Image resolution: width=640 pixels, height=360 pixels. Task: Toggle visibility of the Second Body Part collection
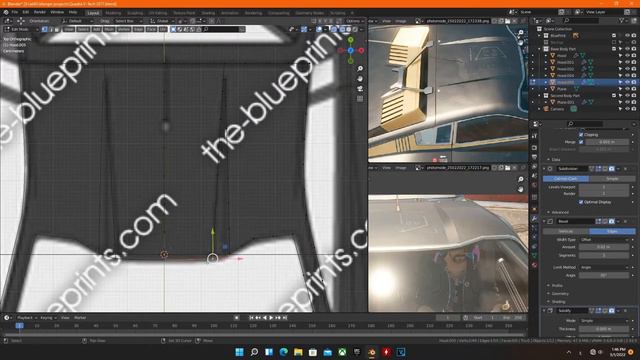627,96
